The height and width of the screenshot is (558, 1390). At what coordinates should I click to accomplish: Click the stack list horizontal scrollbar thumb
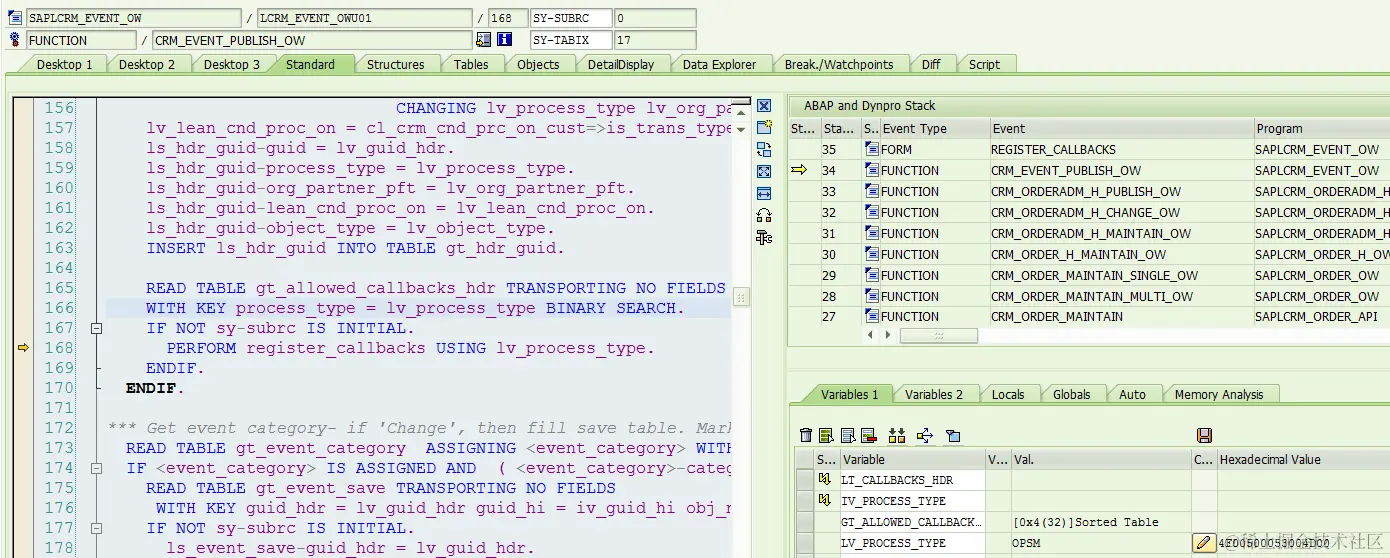tap(938, 336)
